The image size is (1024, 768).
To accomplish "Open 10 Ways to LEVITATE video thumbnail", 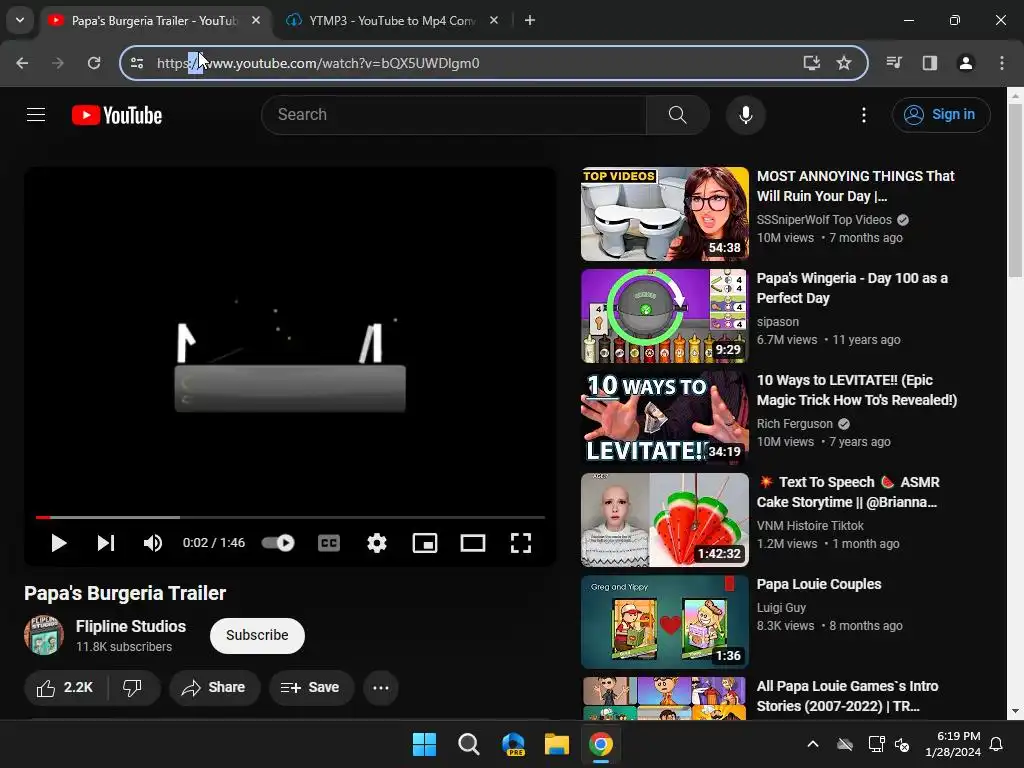I will [x=665, y=418].
